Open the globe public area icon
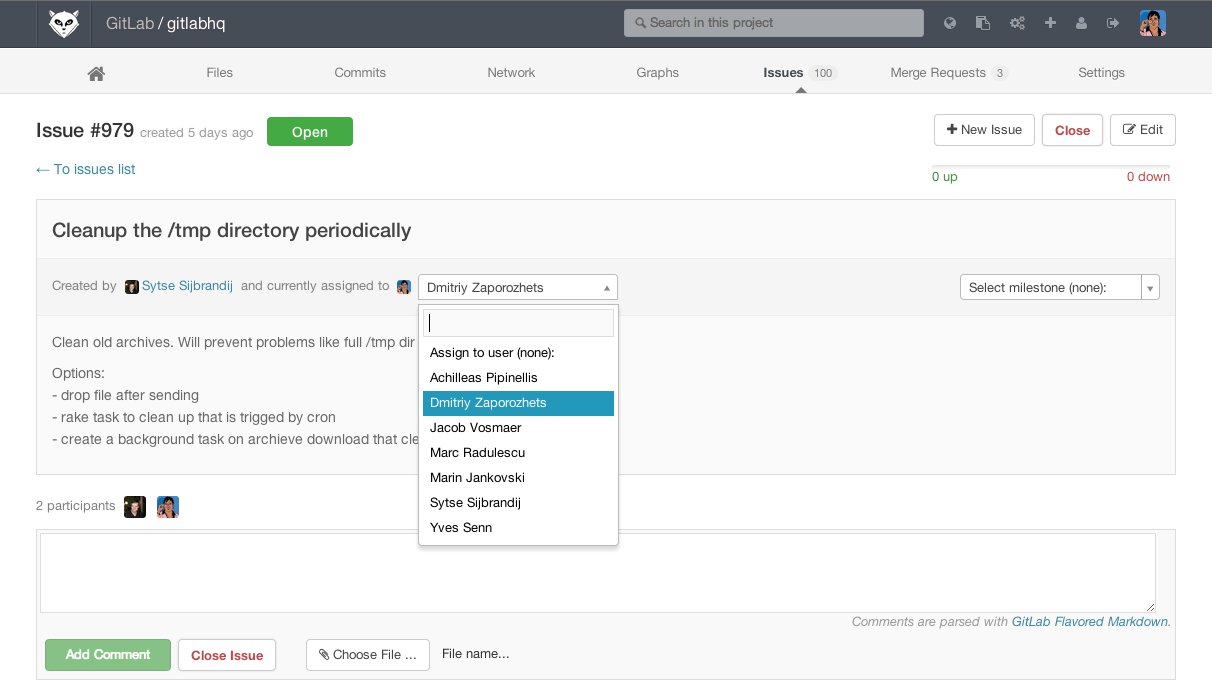 point(950,23)
